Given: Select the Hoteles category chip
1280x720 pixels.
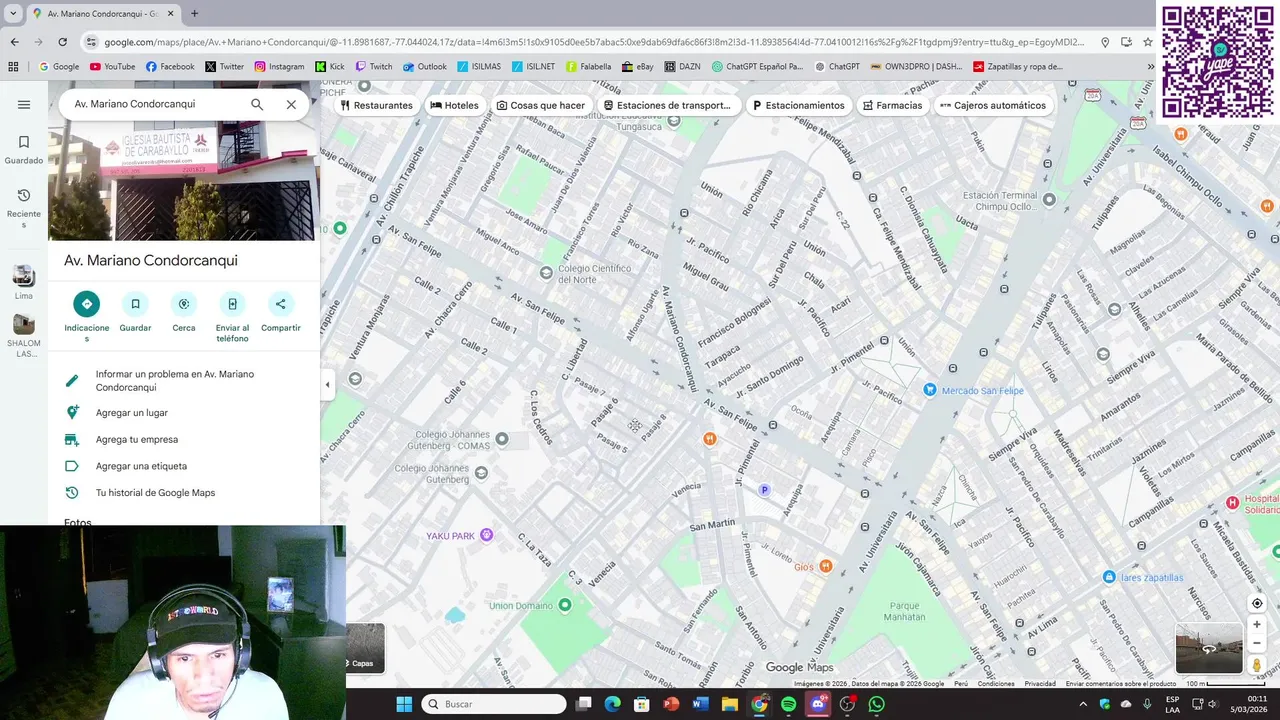Looking at the screenshot, I should (x=454, y=105).
